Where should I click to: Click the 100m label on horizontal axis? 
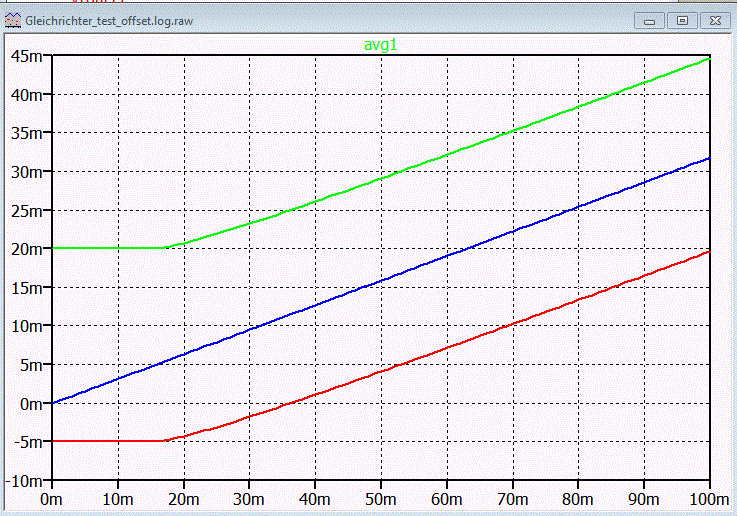tap(709, 499)
